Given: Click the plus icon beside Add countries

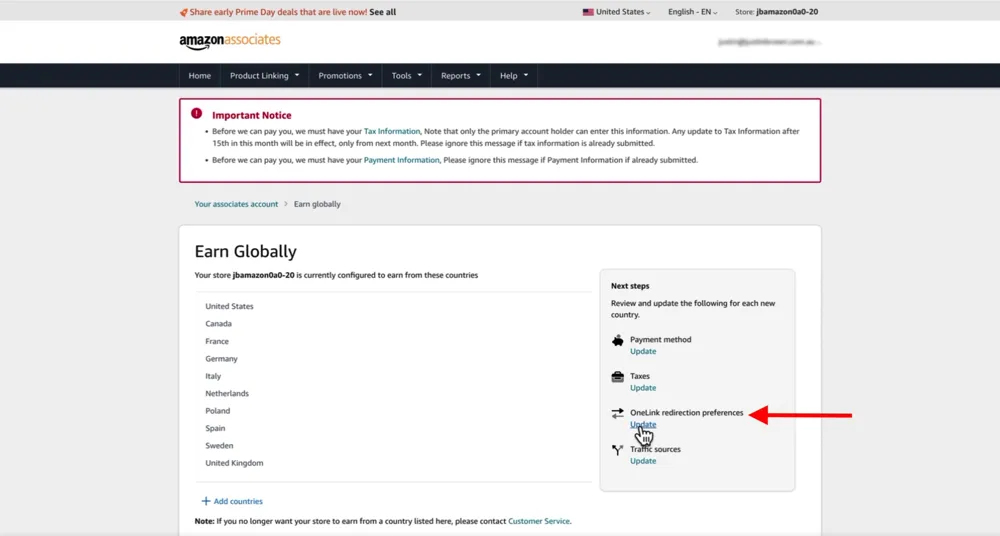Looking at the screenshot, I should click(206, 501).
